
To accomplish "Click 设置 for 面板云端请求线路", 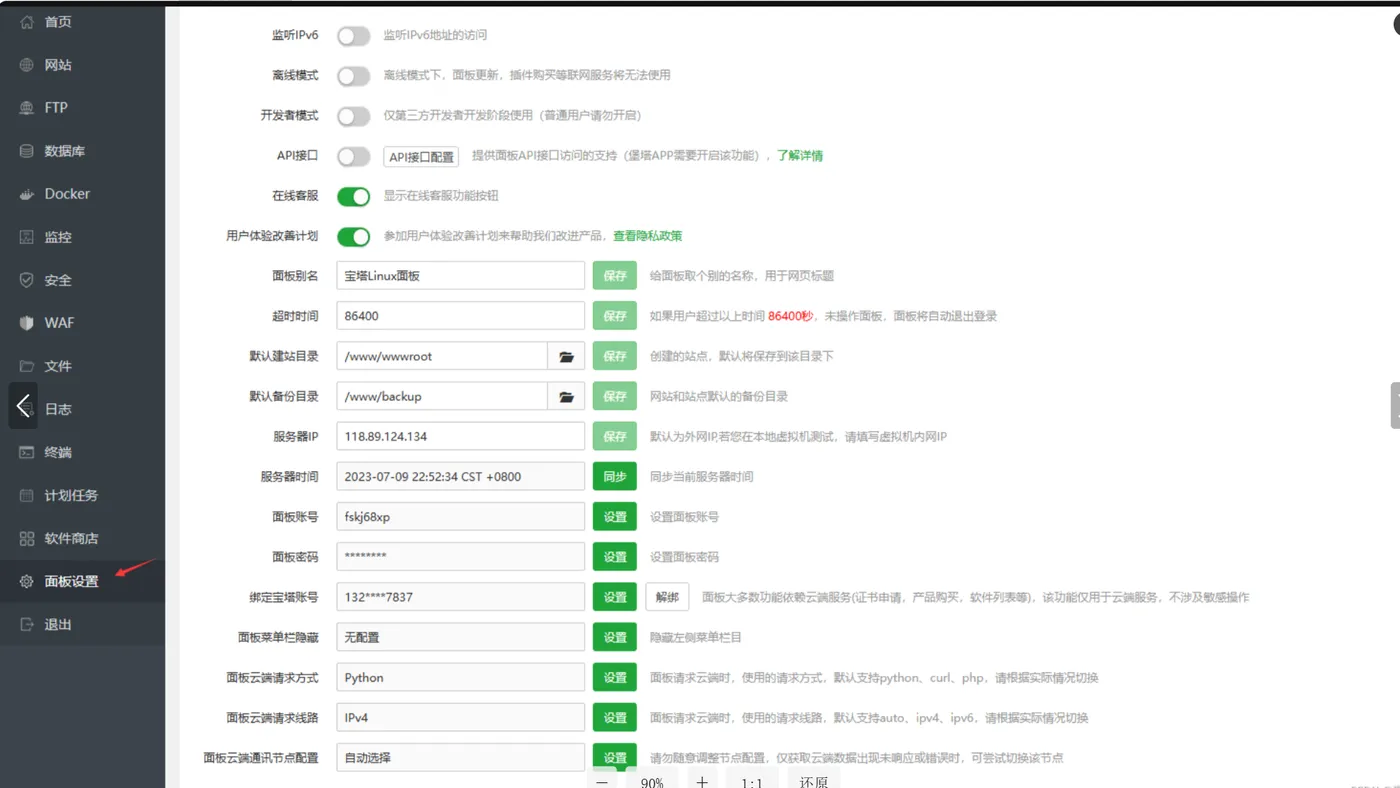I will (615, 718).
